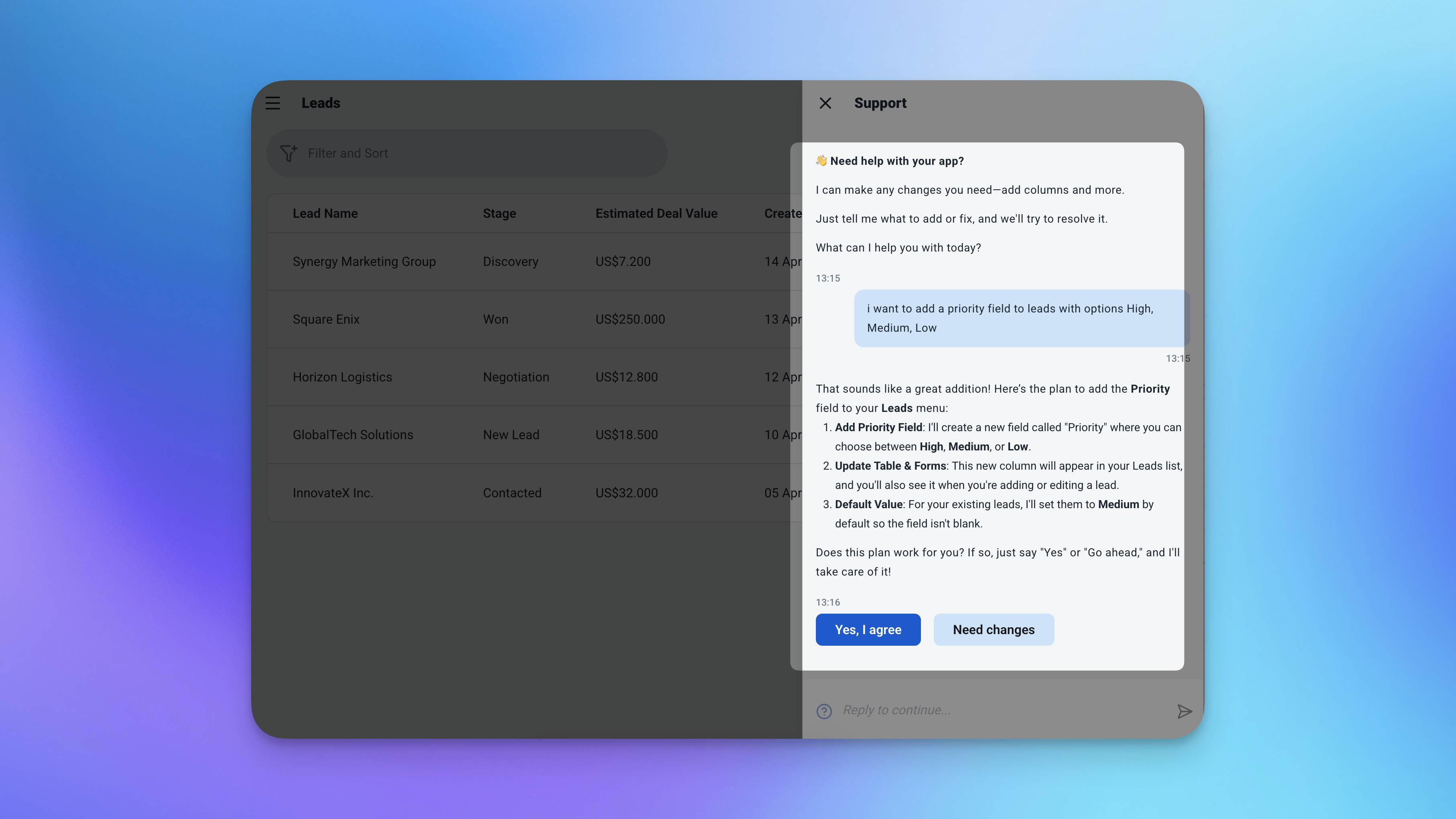
Task: Click the Stage column header
Action: click(x=499, y=213)
